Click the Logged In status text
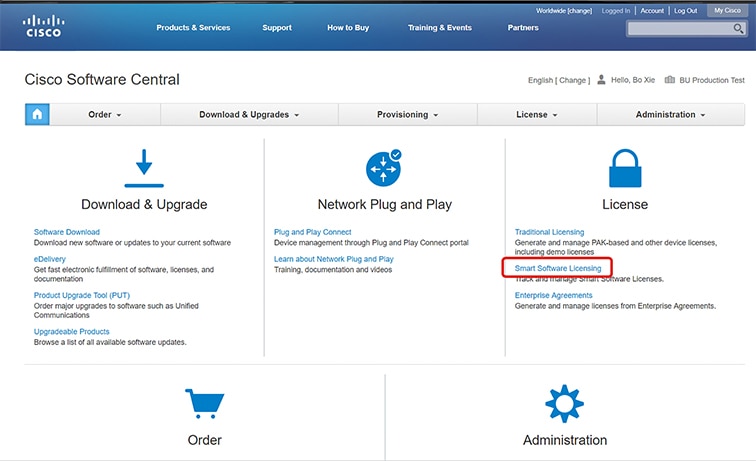 tap(616, 11)
